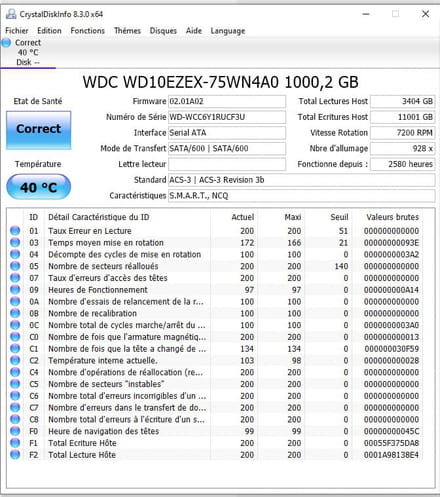Click the Correct health status button

[x=39, y=130]
